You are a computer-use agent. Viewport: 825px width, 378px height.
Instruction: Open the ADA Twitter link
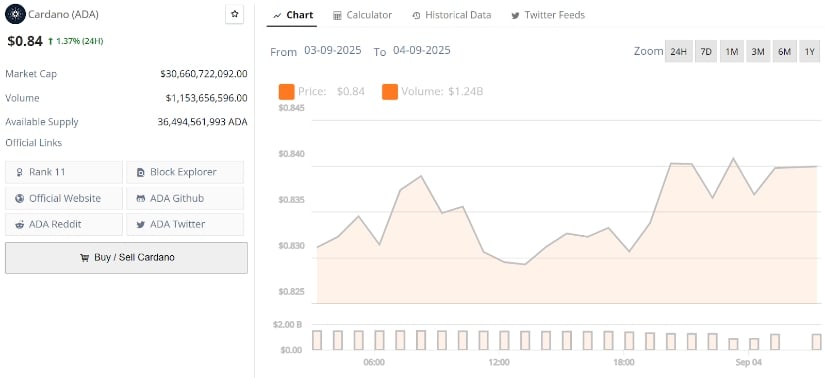click(x=185, y=224)
